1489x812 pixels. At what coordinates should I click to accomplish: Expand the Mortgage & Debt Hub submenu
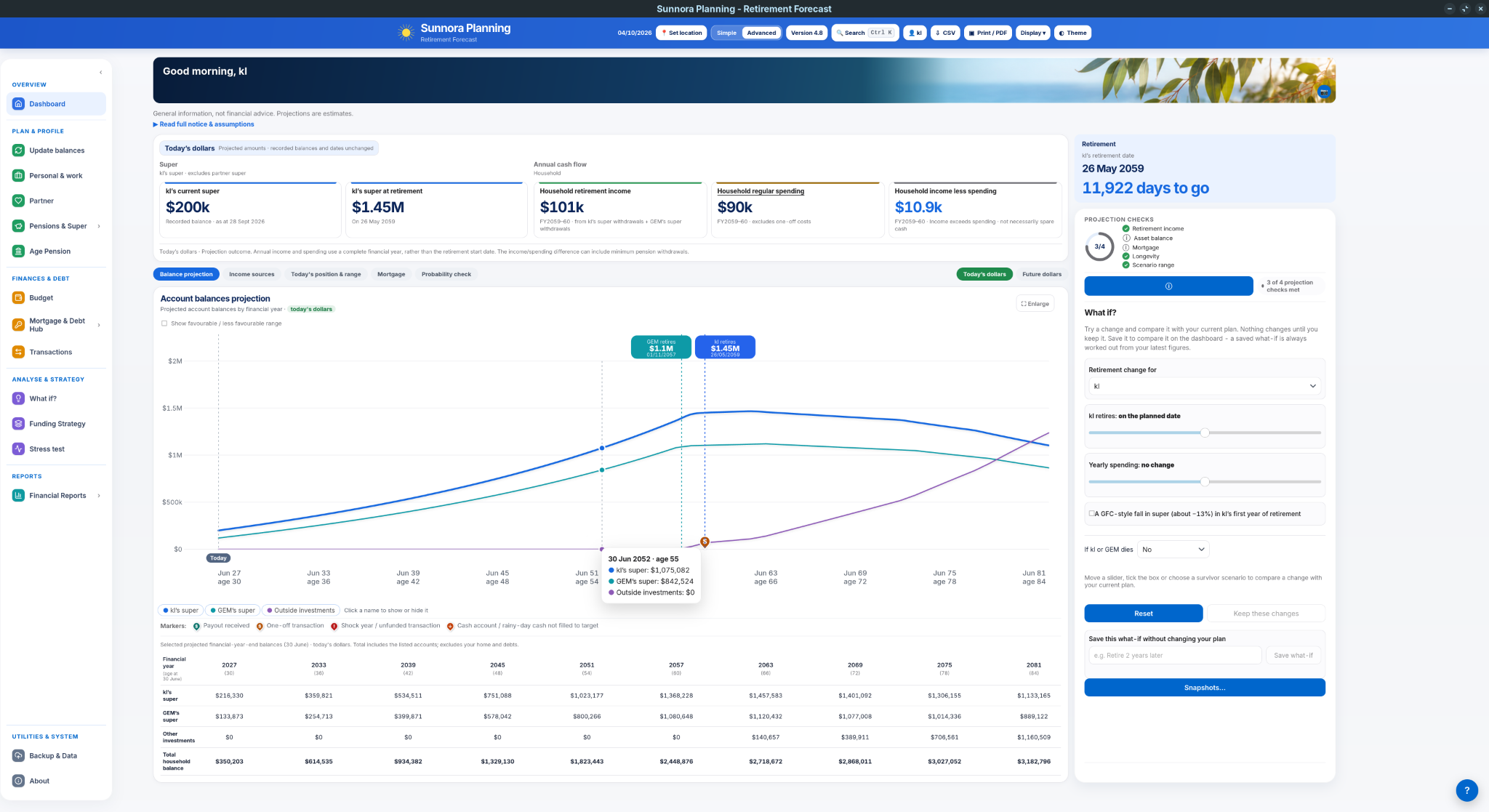coord(99,325)
